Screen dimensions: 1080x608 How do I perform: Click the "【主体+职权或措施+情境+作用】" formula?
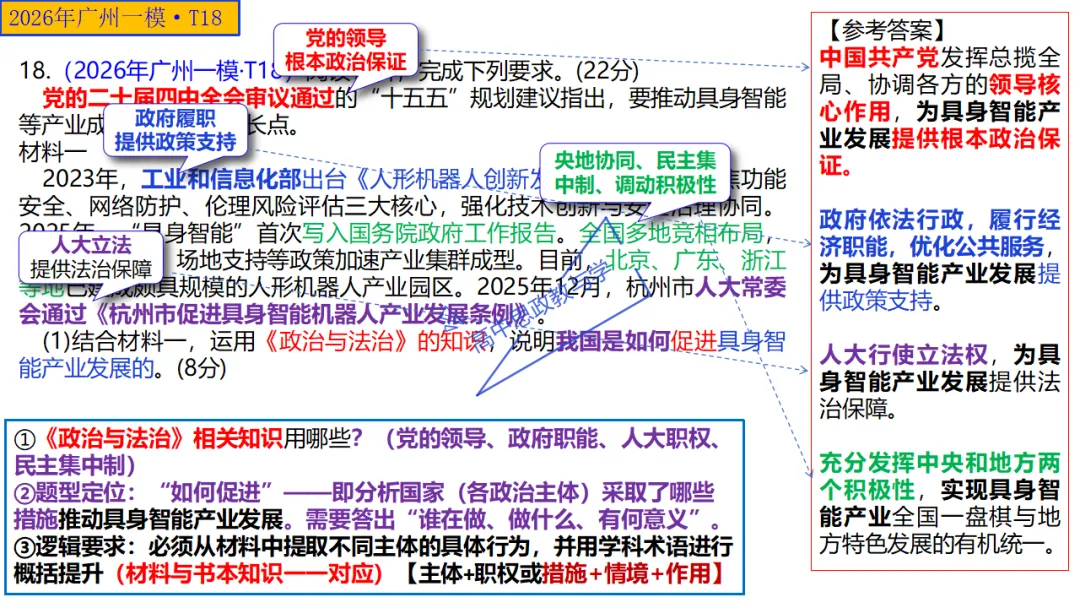click(x=563, y=574)
